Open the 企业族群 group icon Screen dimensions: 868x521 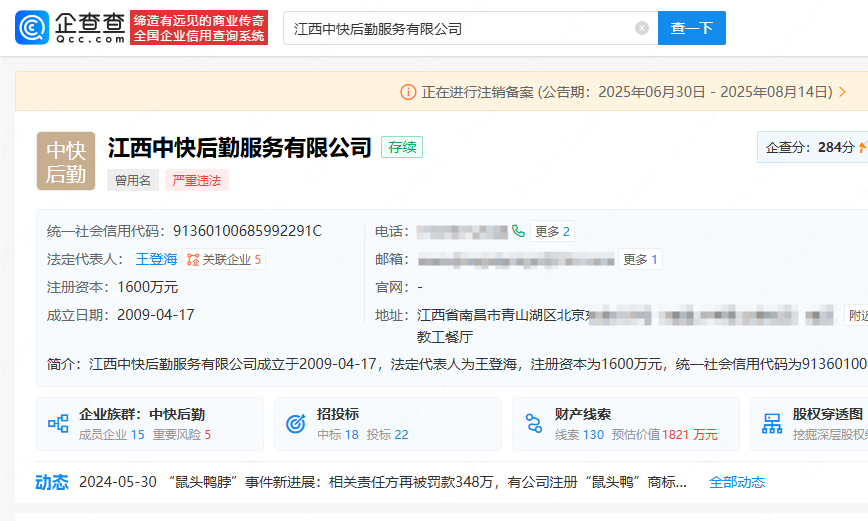point(58,424)
